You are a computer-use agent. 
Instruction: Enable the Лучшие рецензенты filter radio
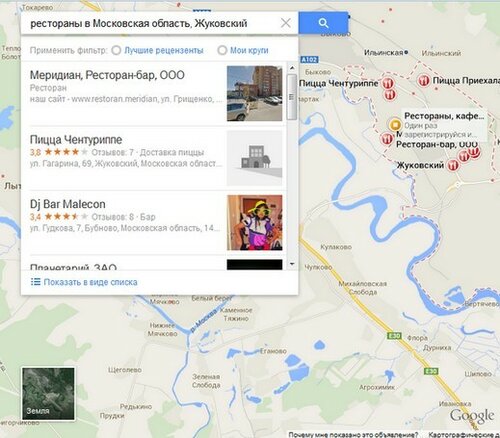click(x=116, y=50)
